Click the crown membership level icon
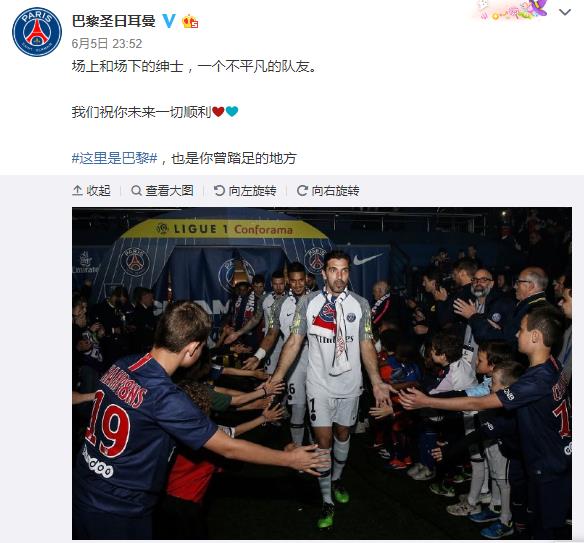Screen dimensions: 584x543 (190, 21)
